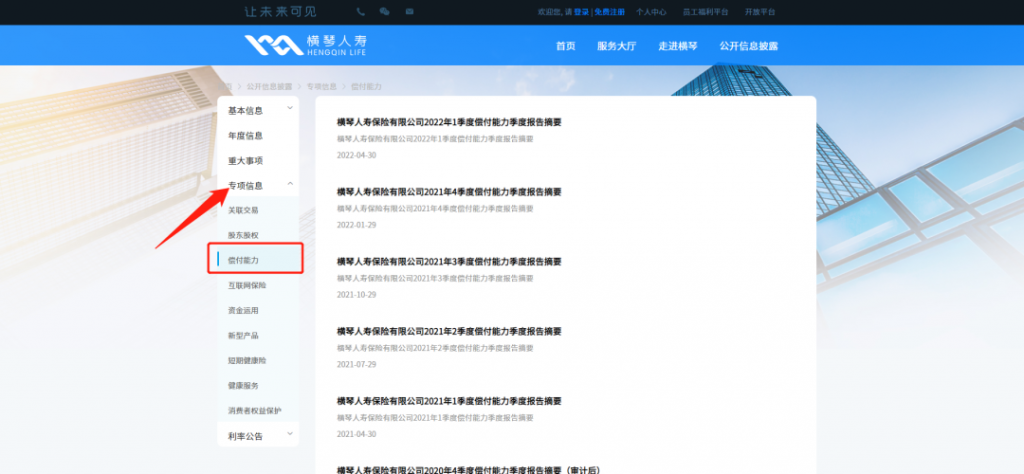Click gray subtitle of 2021年3季度 report
1024x474 pixels.
click(x=435, y=278)
